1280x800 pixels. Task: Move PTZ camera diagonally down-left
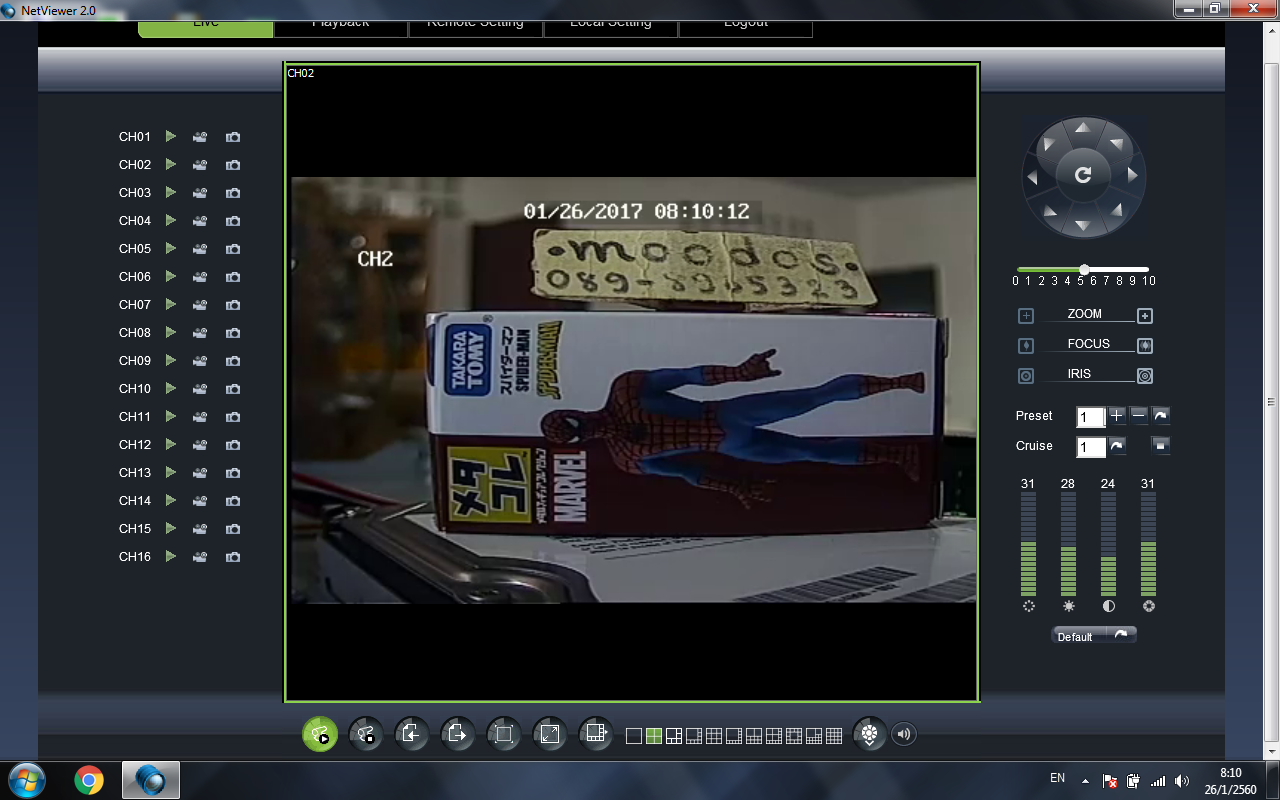[x=1049, y=210]
